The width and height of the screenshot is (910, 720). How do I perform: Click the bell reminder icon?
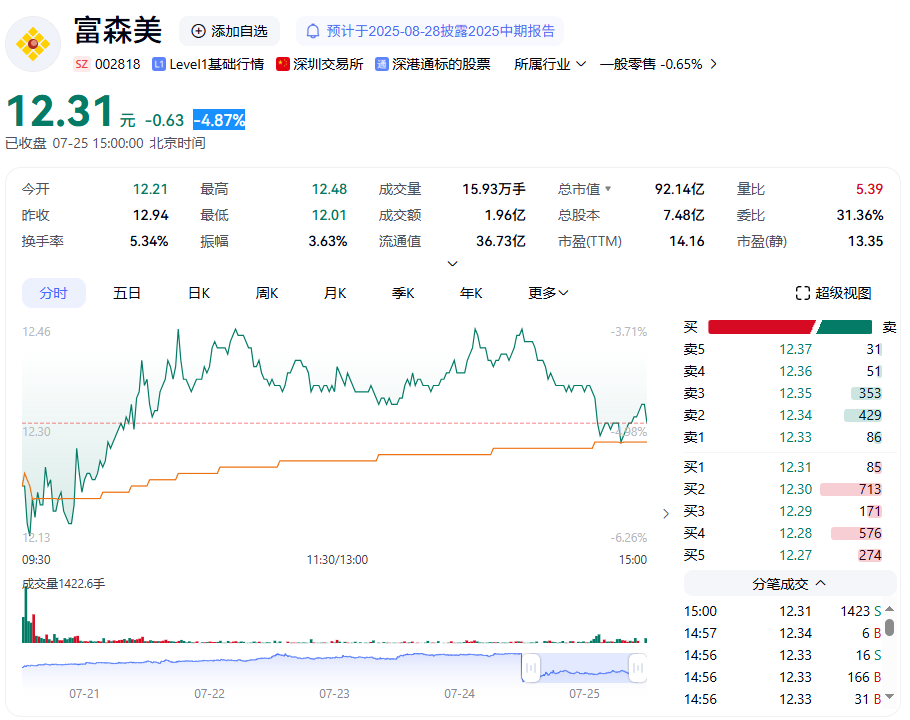[313, 31]
